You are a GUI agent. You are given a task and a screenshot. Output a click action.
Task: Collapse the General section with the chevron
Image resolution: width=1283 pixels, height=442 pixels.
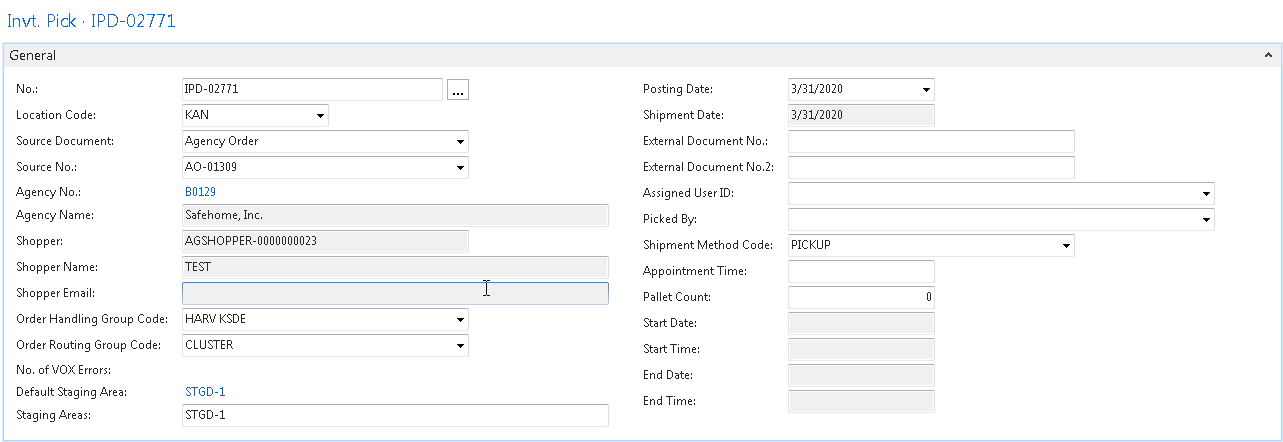pos(1268,56)
